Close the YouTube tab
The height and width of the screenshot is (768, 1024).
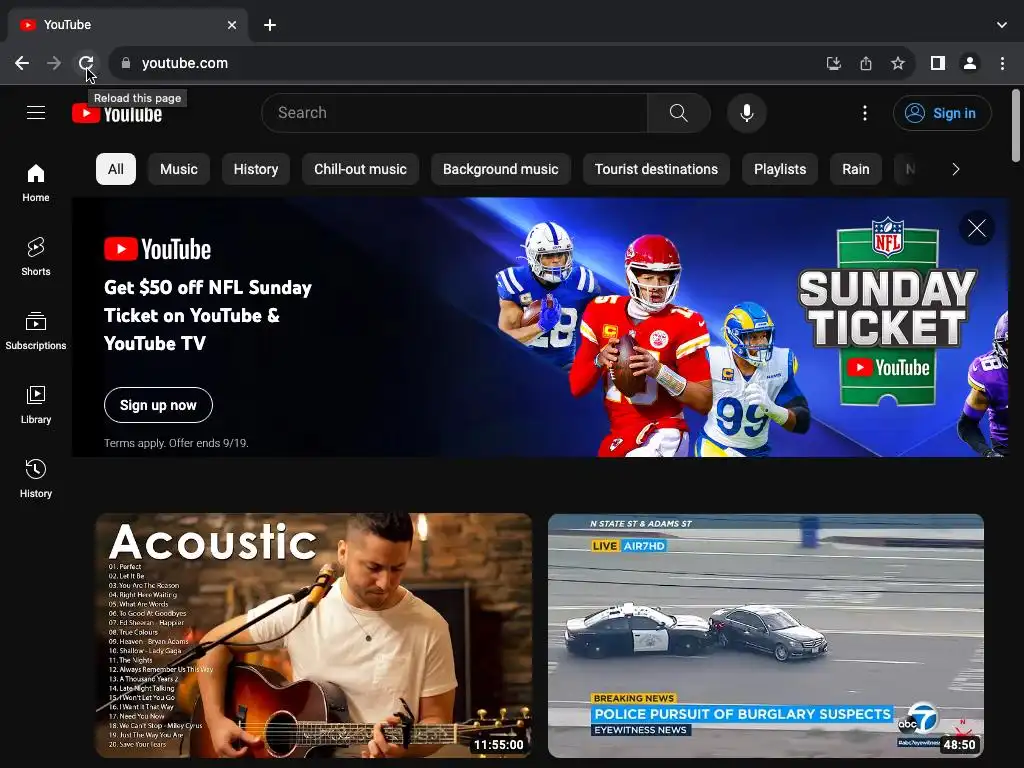232,25
